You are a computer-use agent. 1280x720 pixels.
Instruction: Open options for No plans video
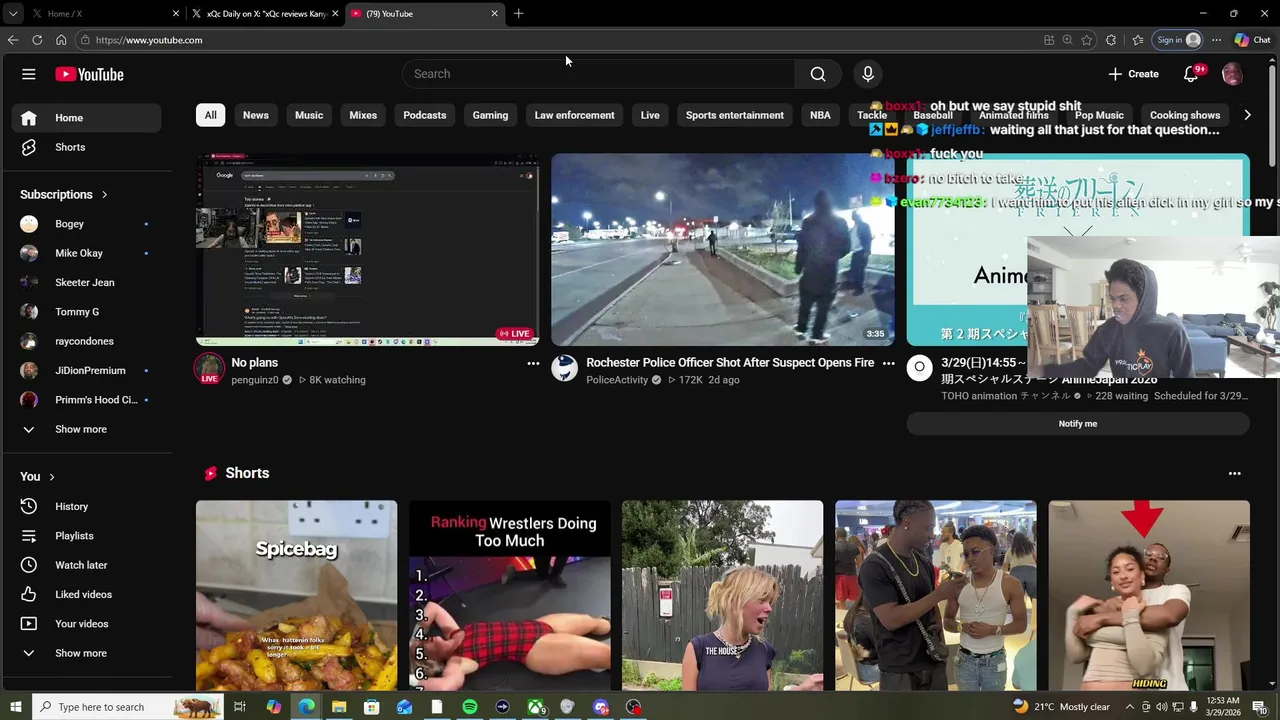pos(533,364)
